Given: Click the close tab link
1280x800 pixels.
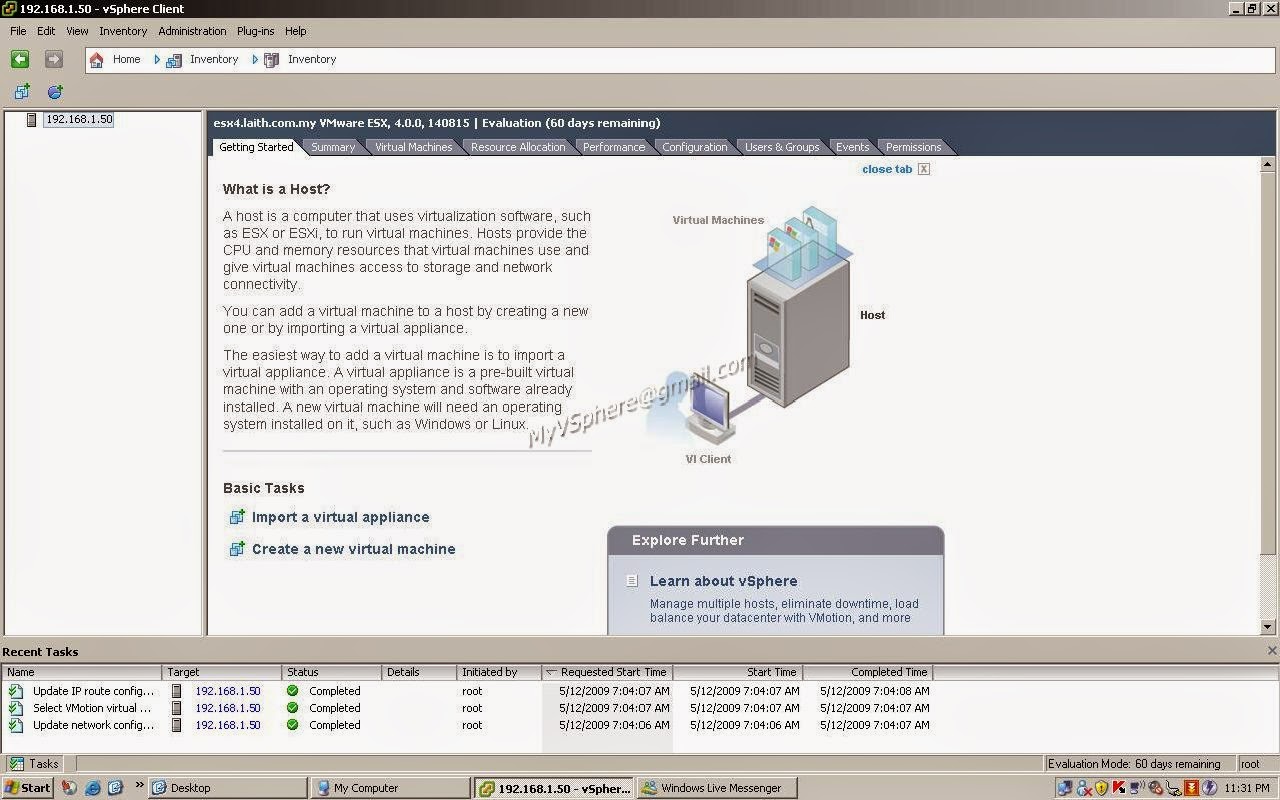Looking at the screenshot, I should [887, 169].
